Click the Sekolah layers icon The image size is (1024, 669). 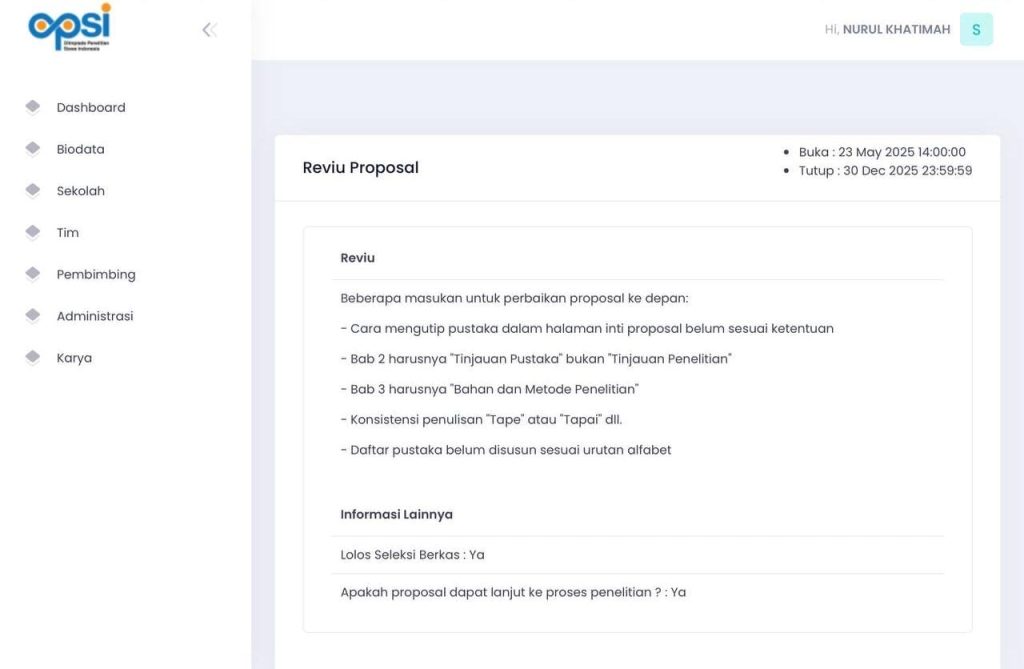33,190
